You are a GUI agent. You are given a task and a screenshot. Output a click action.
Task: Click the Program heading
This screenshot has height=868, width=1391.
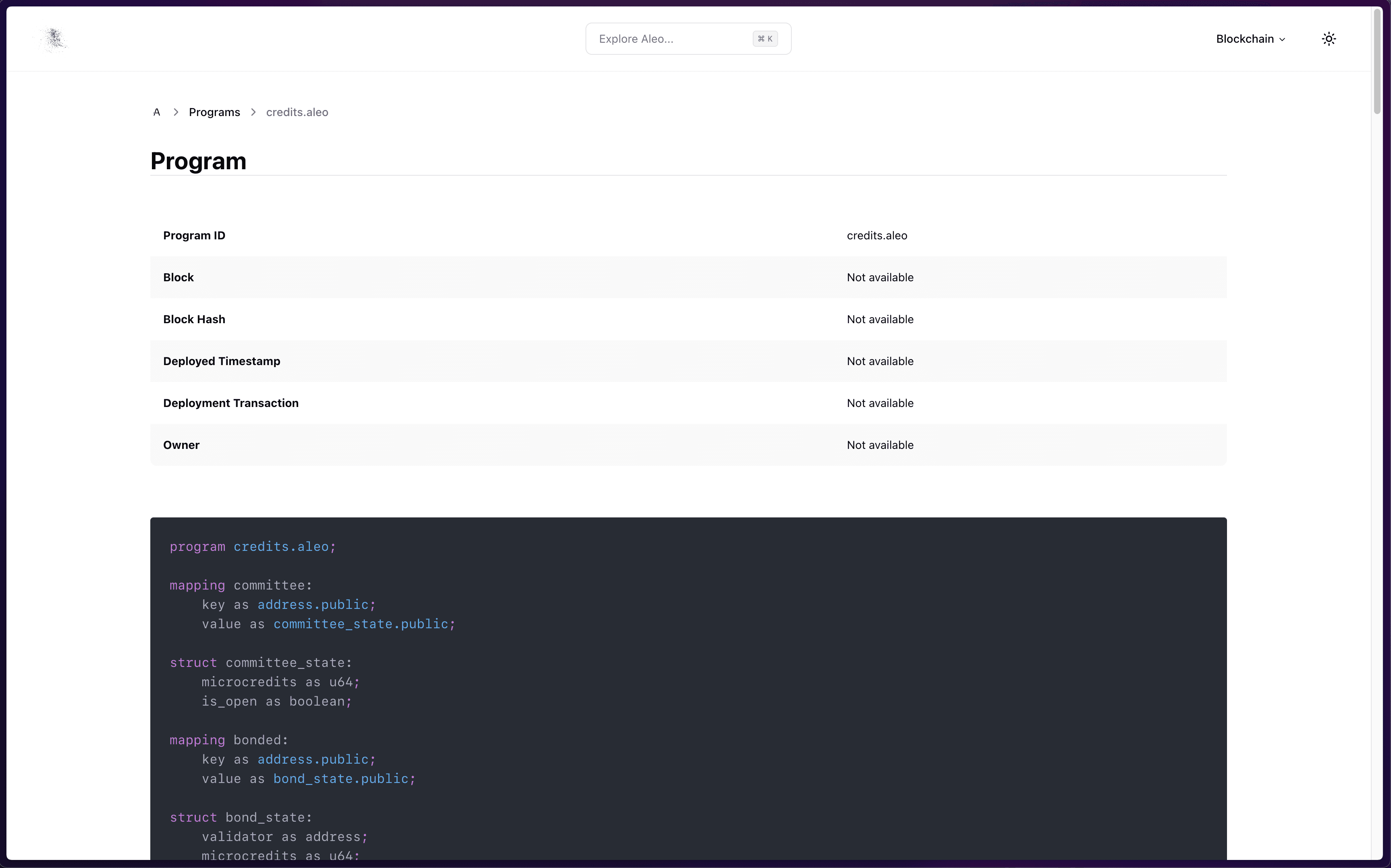(x=198, y=161)
